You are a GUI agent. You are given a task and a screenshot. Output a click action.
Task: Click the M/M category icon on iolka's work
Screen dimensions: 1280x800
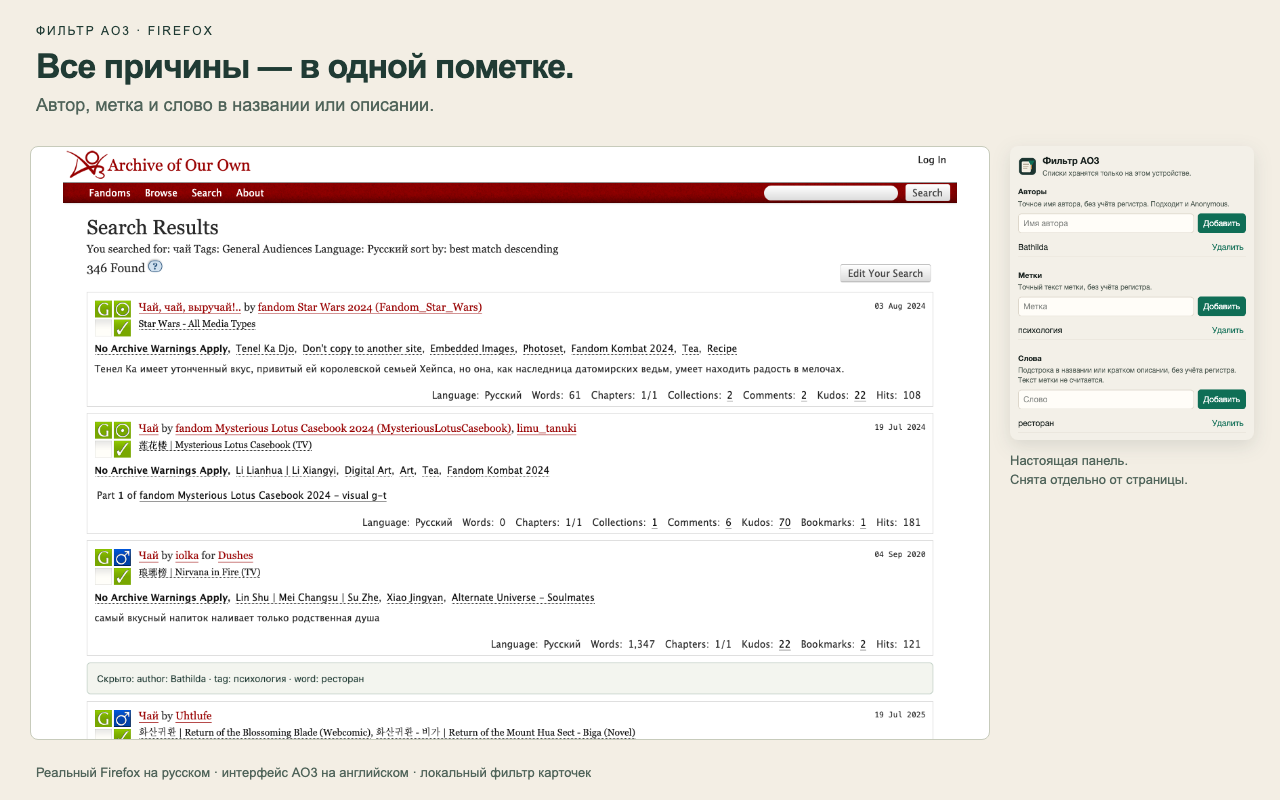123,558
